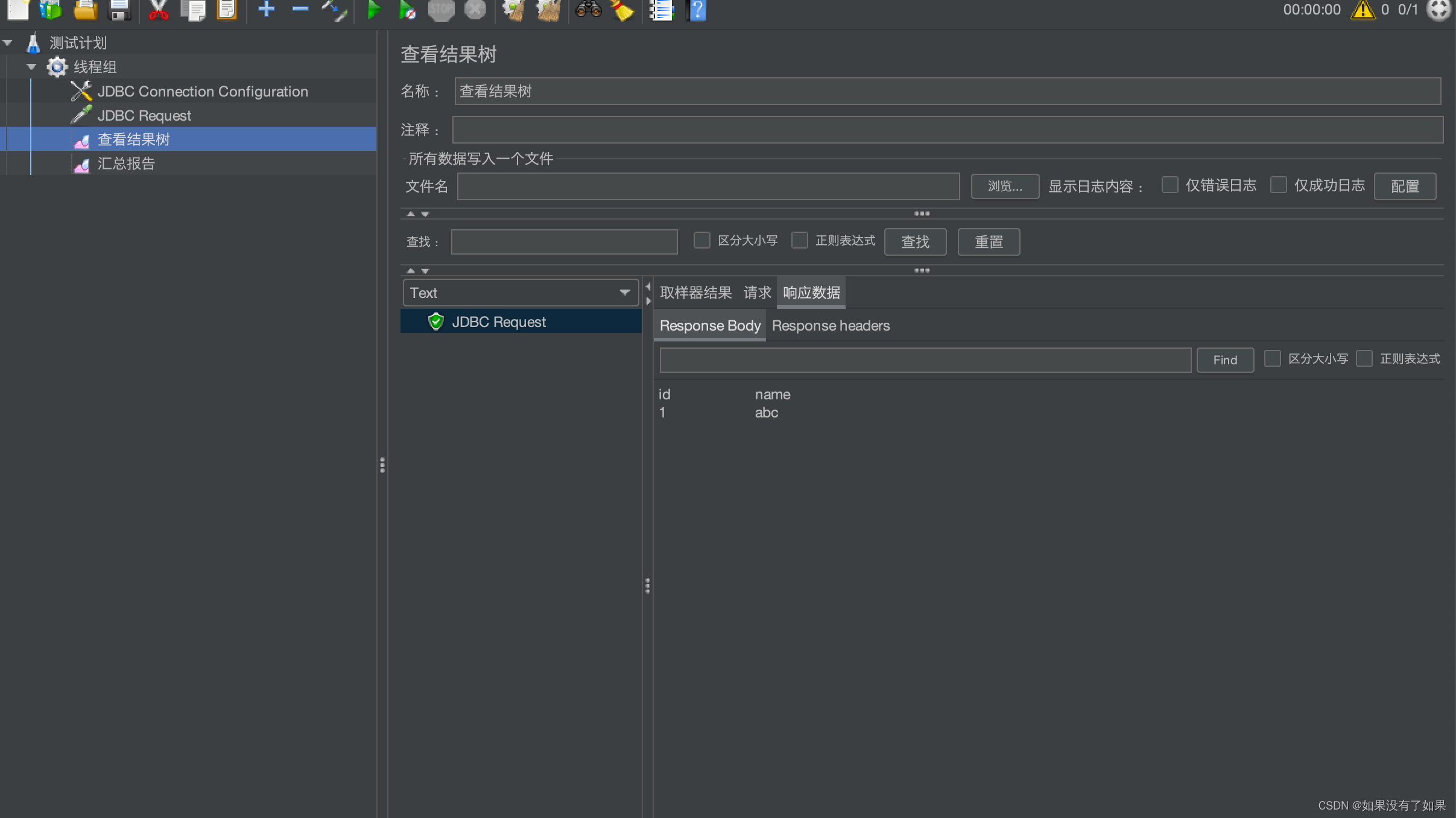Click the Cut selected element icon

[155, 10]
